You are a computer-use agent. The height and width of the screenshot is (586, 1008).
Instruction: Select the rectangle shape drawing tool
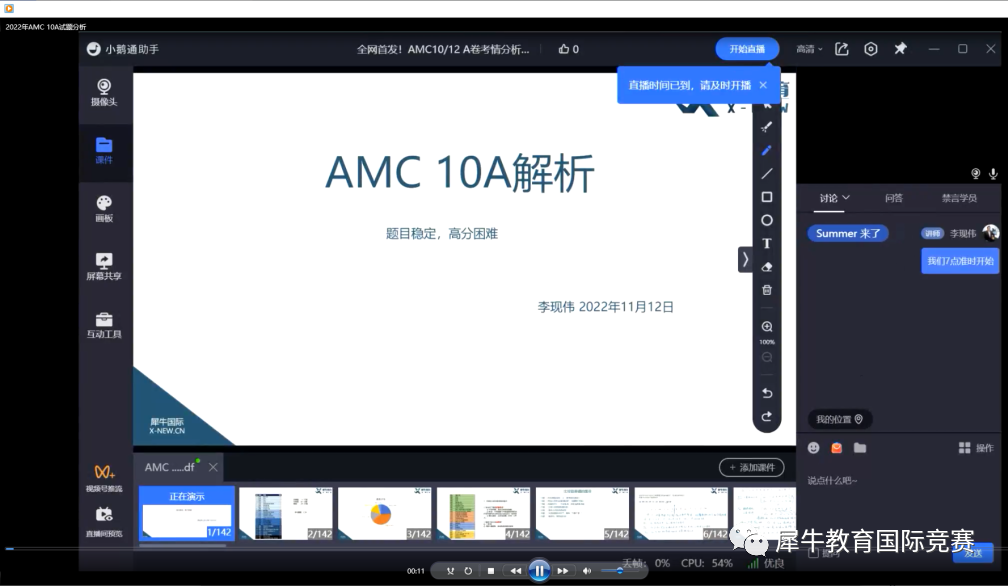coord(767,197)
